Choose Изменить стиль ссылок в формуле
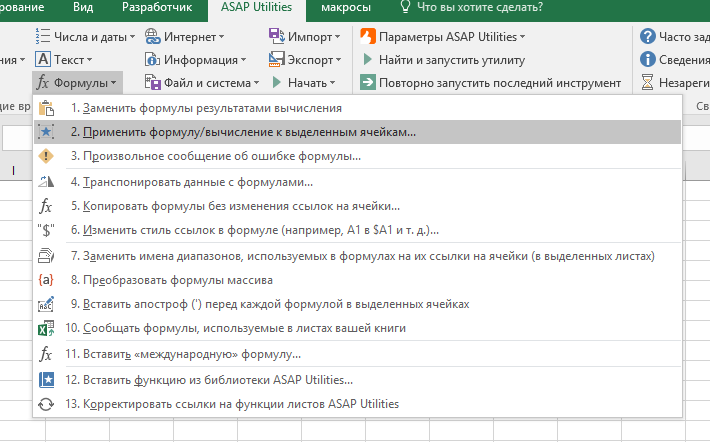710x442 pixels. click(x=357, y=230)
